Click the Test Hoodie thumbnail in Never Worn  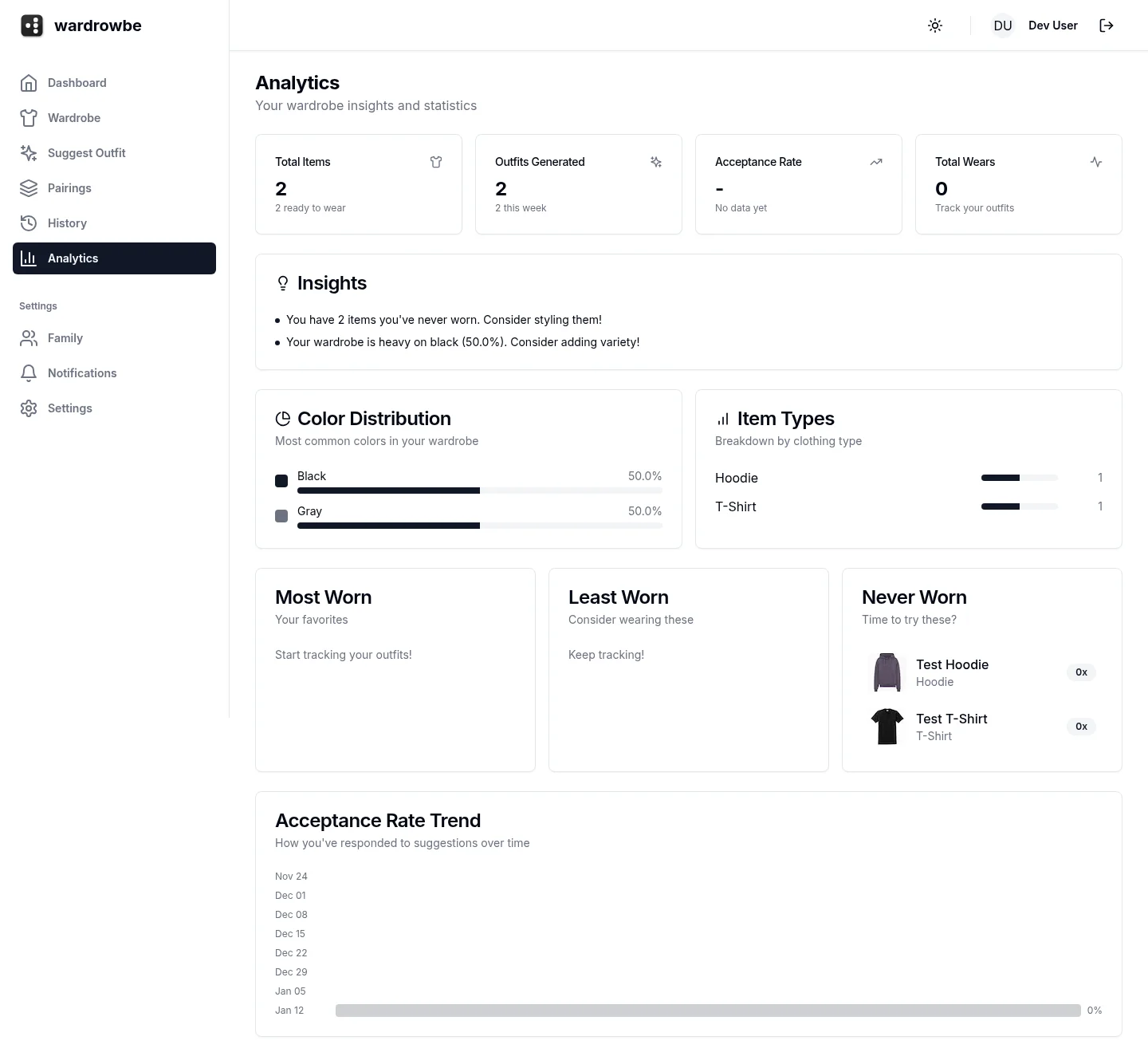pyautogui.click(x=887, y=672)
